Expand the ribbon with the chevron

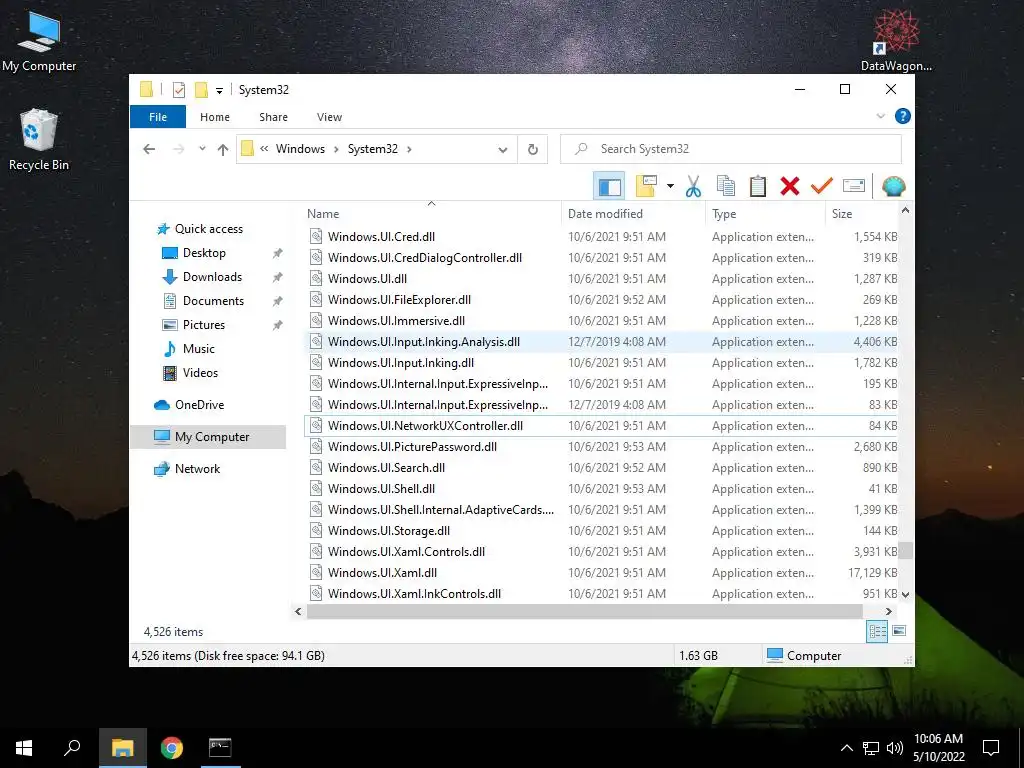point(880,116)
